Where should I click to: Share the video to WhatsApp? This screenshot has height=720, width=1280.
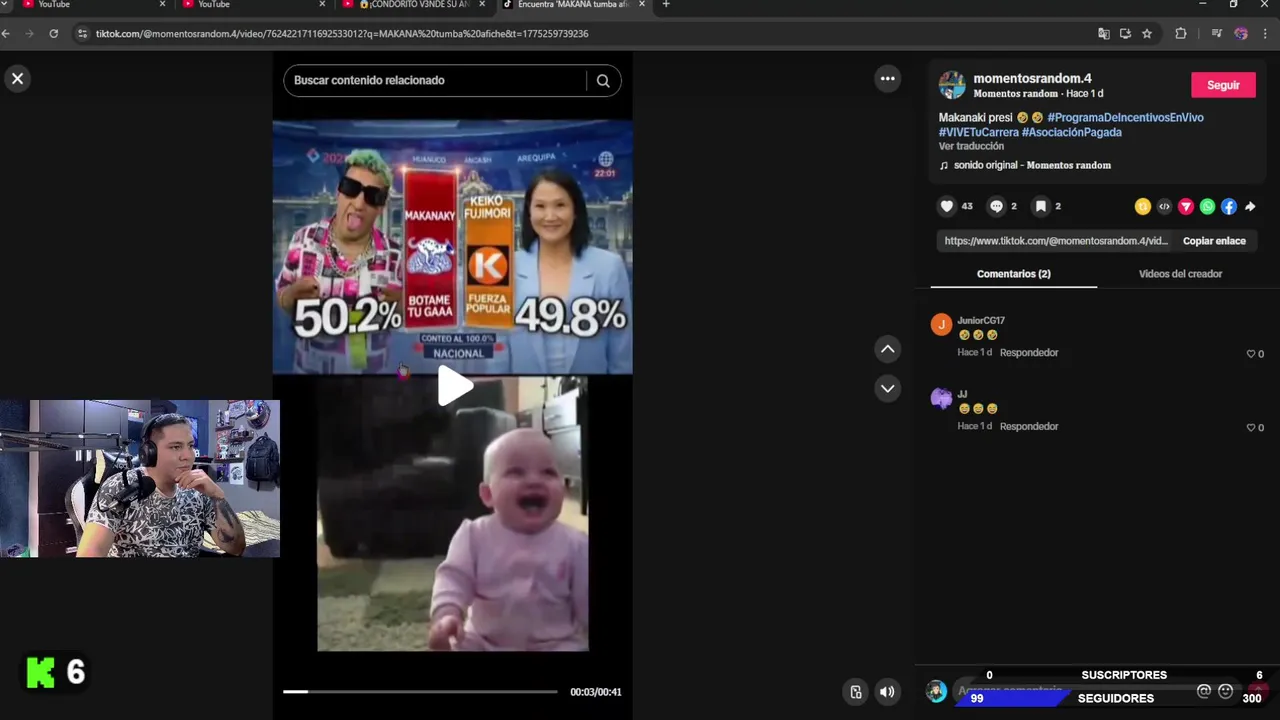pyautogui.click(x=1207, y=207)
